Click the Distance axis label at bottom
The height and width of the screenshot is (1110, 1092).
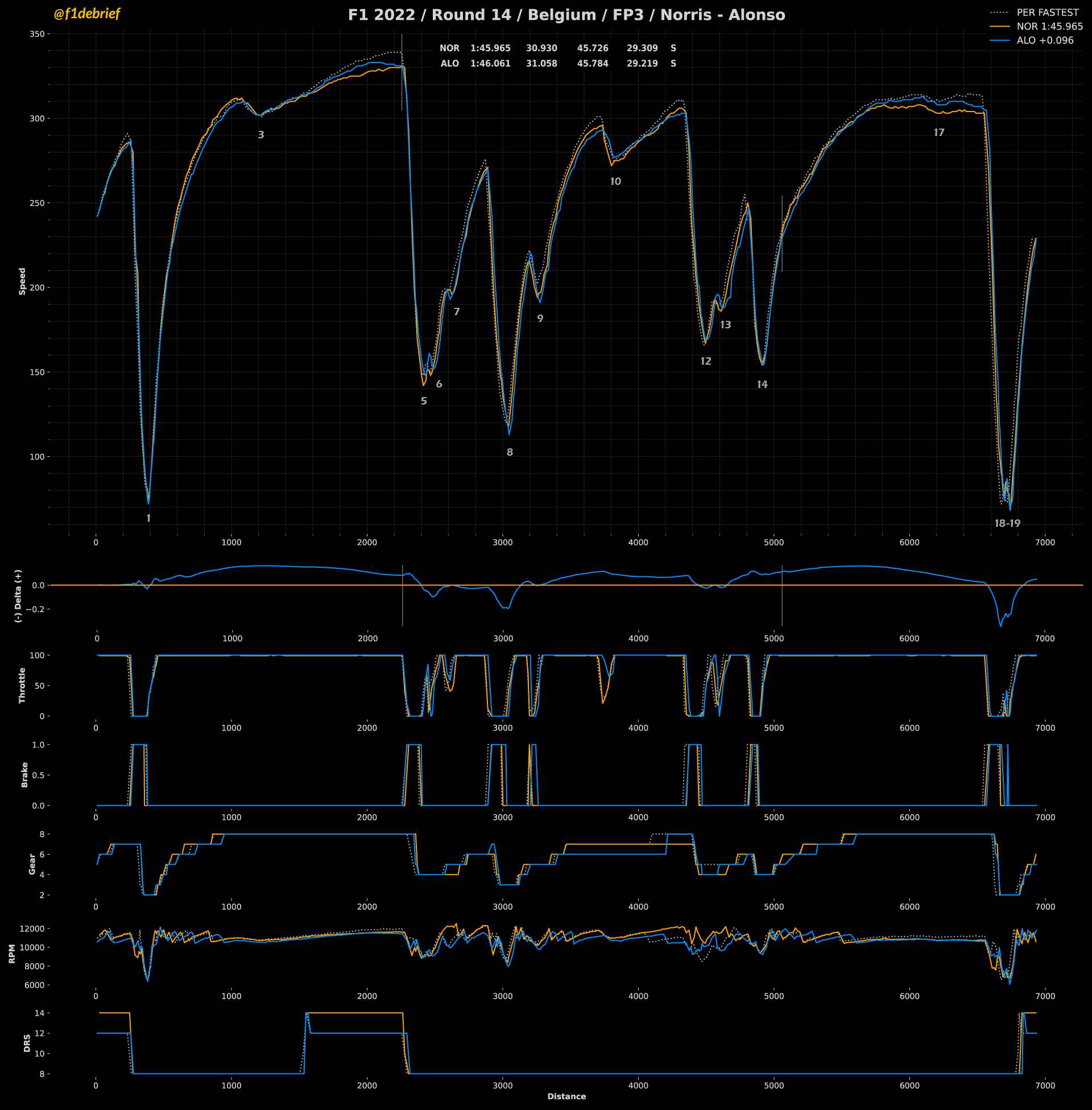click(x=566, y=1096)
